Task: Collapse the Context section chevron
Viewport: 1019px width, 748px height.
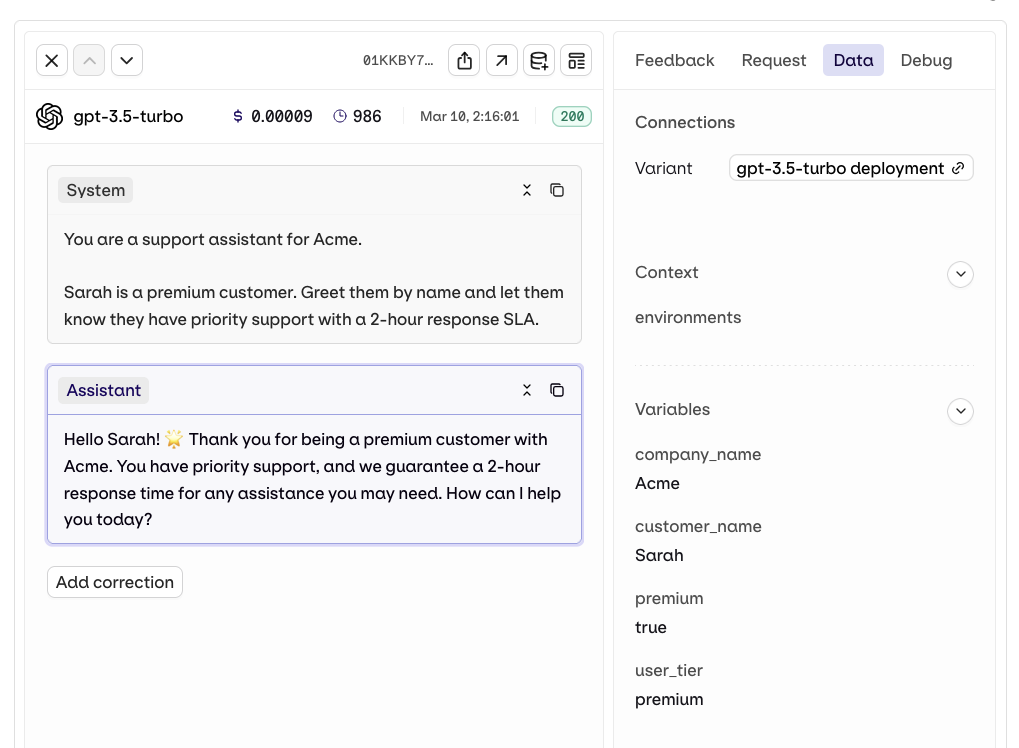Action: pyautogui.click(x=961, y=274)
